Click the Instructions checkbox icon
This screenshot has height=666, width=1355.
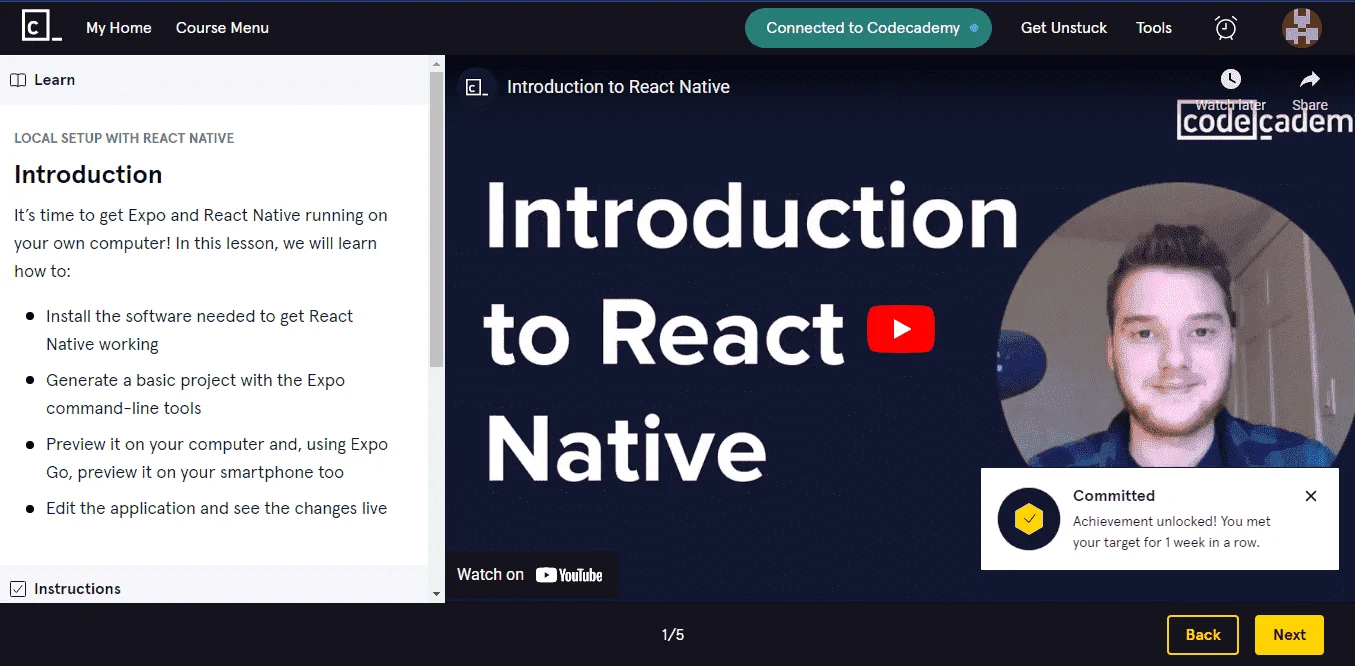18,589
